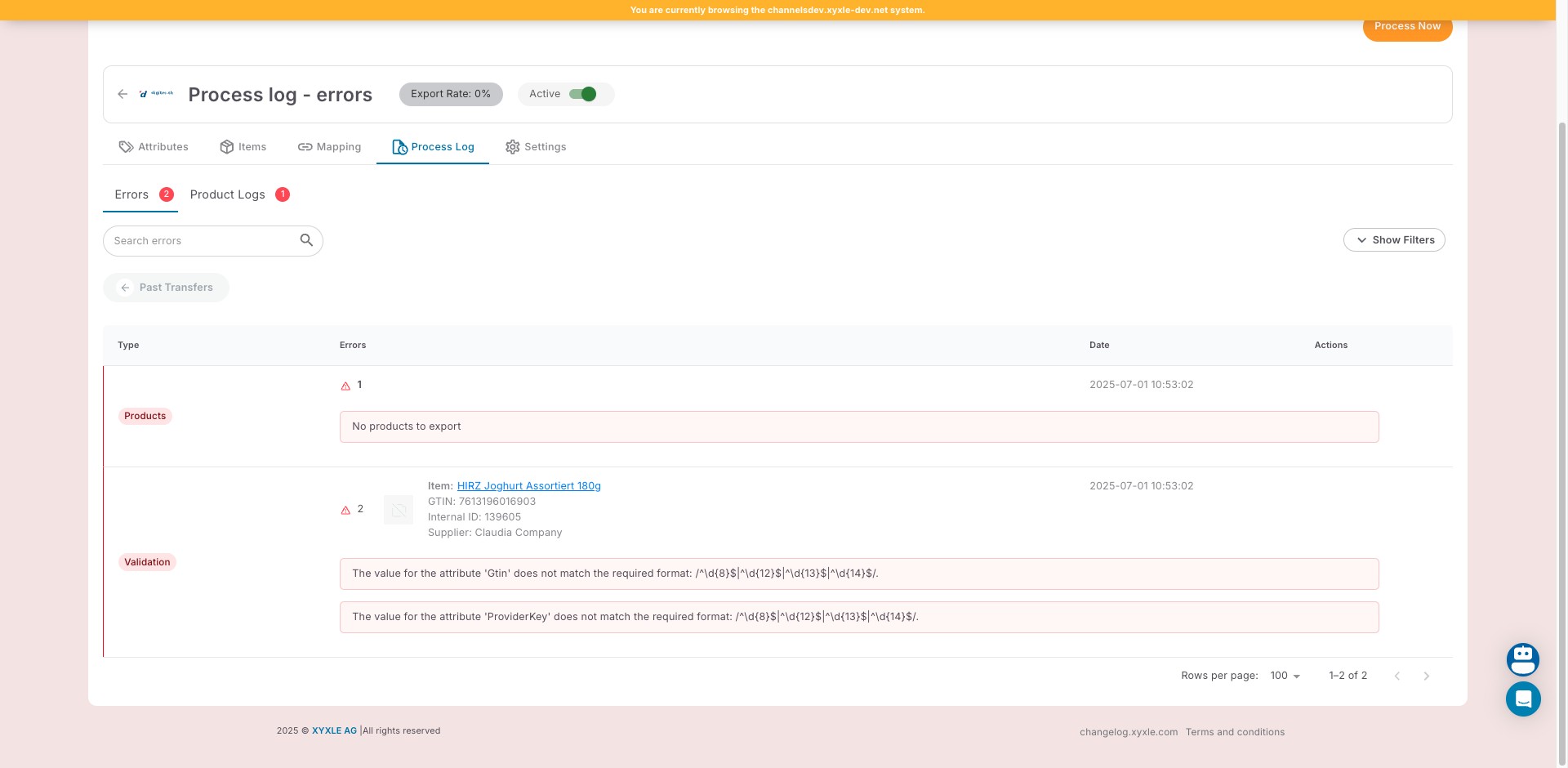Expand the Show Filters panel
This screenshot has height=768, width=1568.
tap(1394, 239)
